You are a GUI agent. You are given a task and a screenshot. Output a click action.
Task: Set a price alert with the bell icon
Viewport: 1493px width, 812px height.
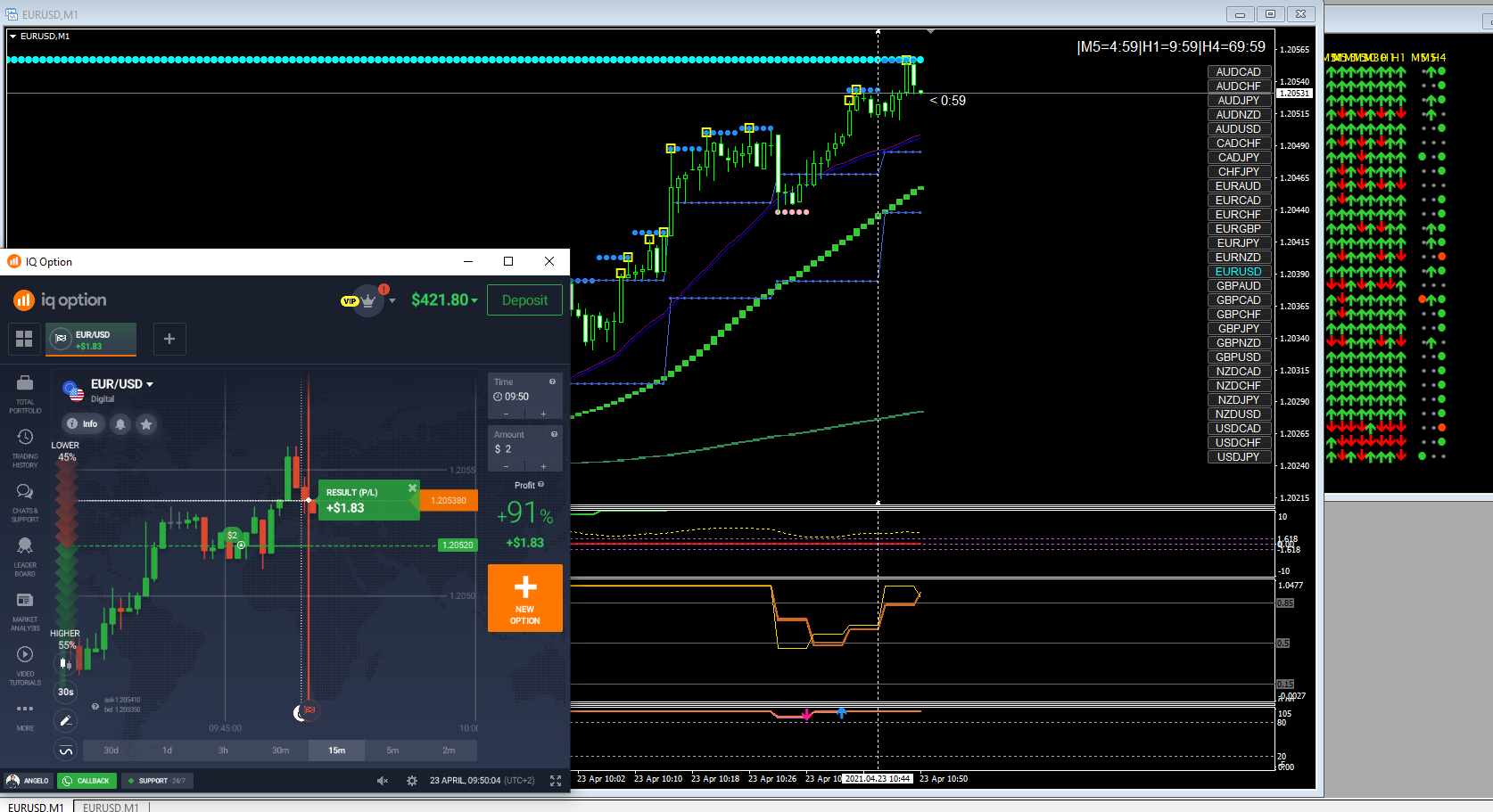coord(120,424)
